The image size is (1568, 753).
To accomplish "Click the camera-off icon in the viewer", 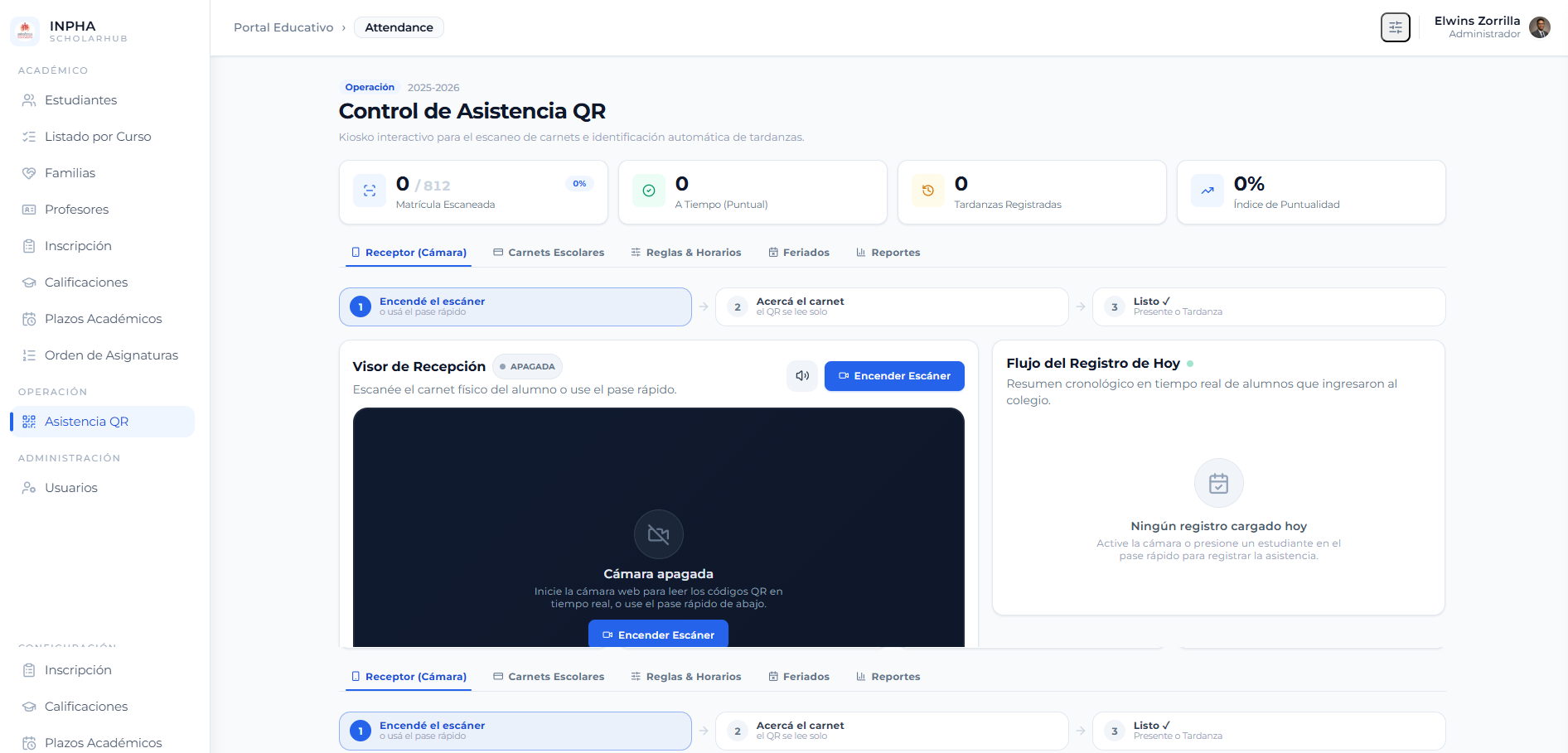I will tap(659, 534).
